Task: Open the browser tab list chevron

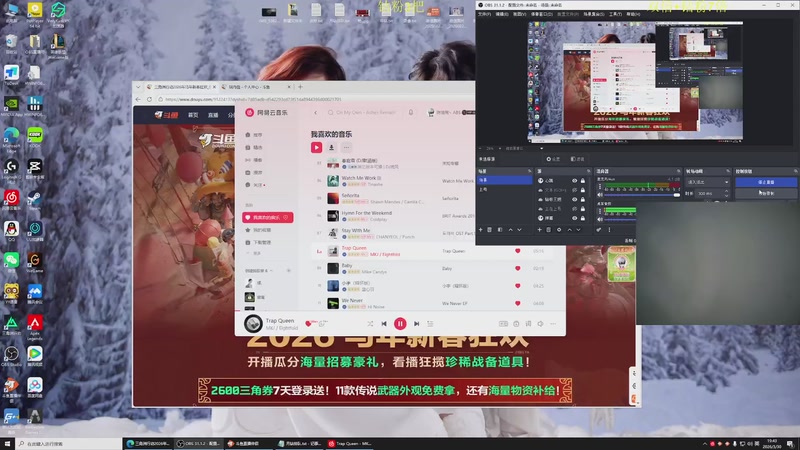Action: pos(138,87)
